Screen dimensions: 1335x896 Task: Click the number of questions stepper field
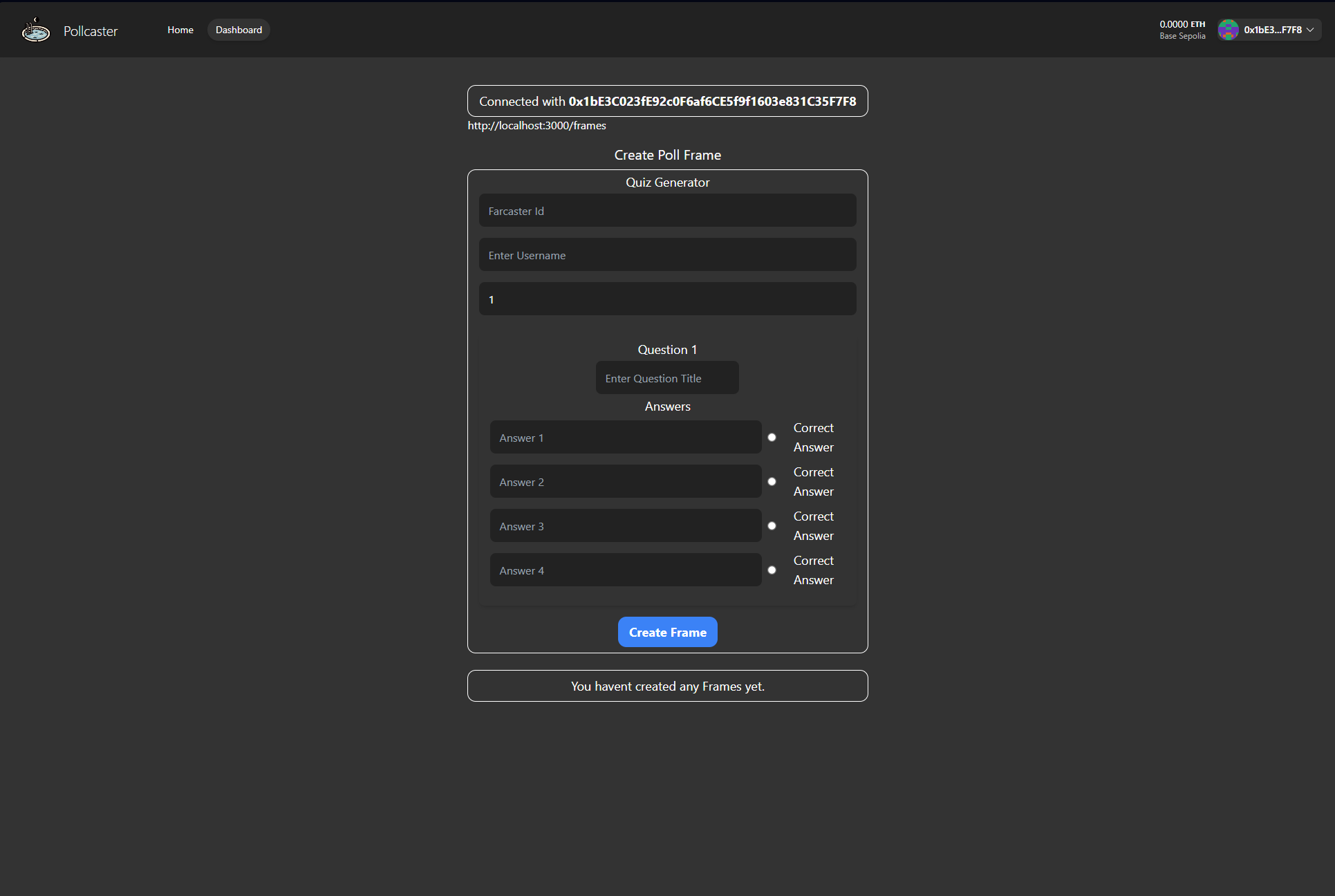(667, 299)
